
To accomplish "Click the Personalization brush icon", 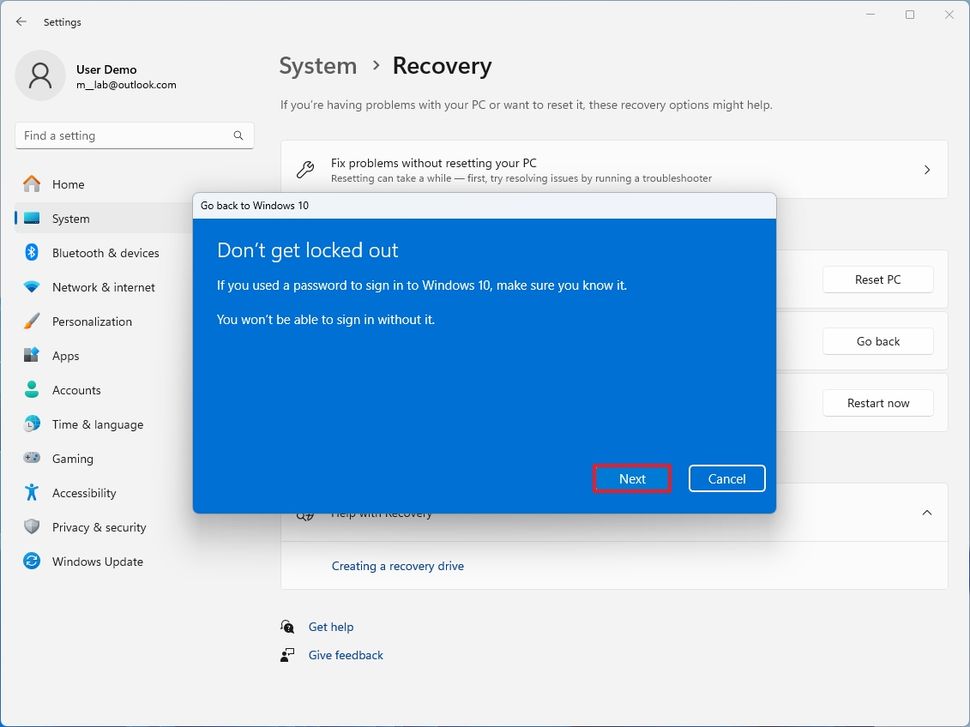I will (32, 321).
